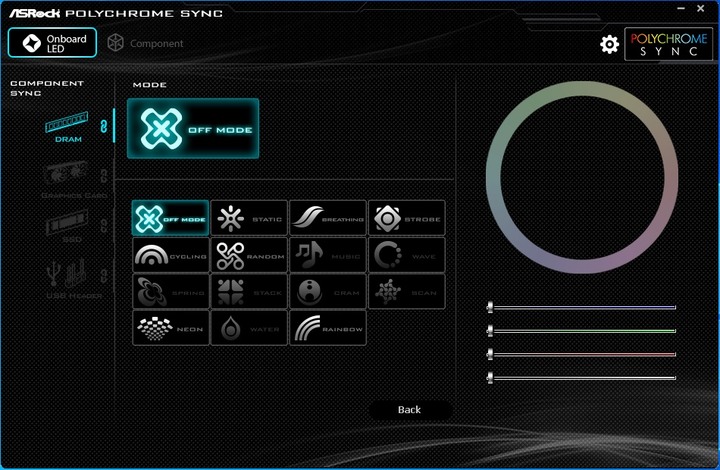Choose the Cram lighting mode
The width and height of the screenshot is (720, 470).
pos(328,291)
